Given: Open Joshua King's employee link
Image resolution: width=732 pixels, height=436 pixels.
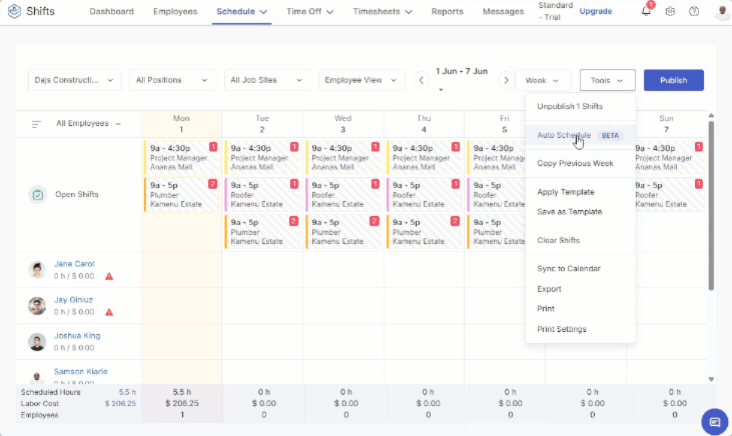Looking at the screenshot, I should pyautogui.click(x=77, y=336).
